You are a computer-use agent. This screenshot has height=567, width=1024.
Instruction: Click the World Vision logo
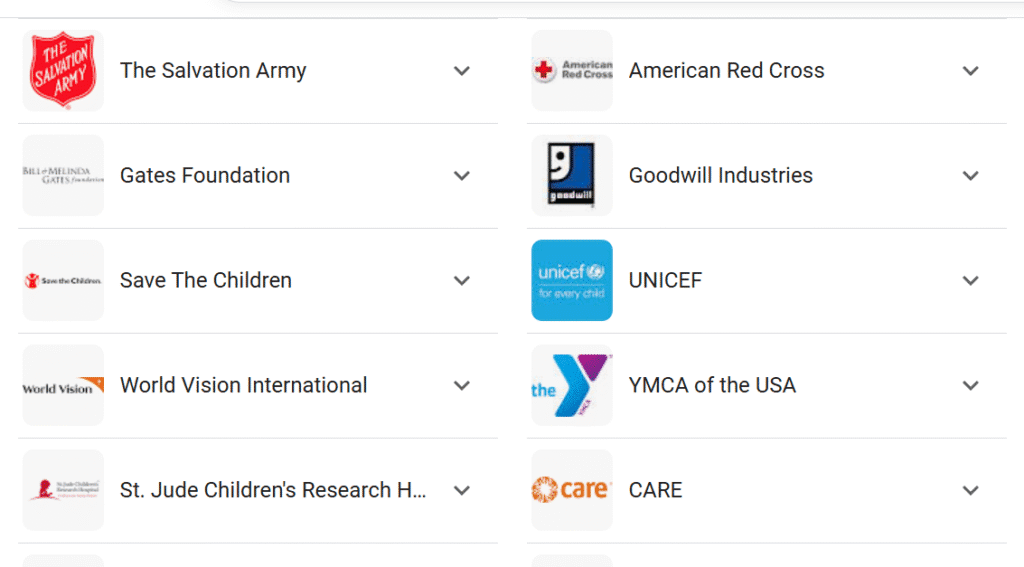coord(63,386)
